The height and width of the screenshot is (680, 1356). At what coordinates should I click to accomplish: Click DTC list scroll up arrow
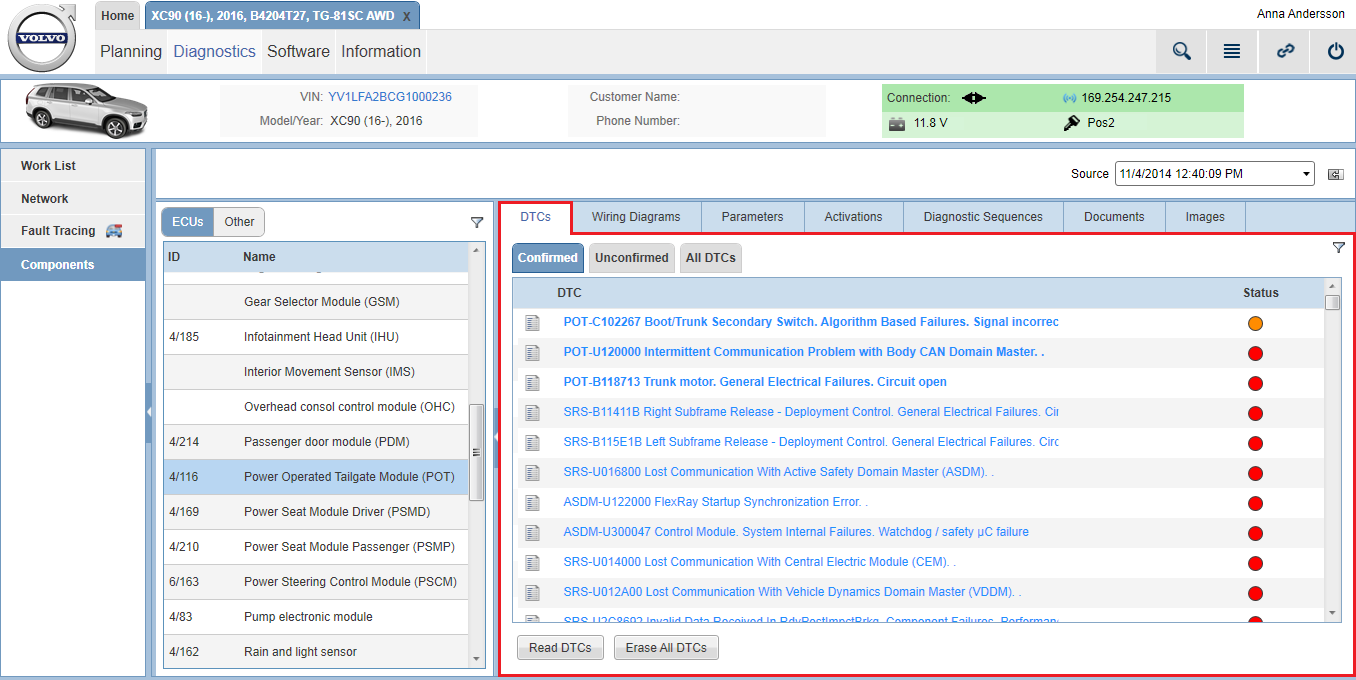[1332, 286]
